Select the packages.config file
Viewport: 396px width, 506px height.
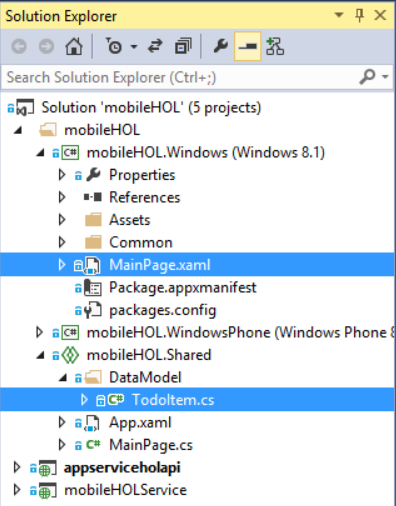[x=163, y=310]
